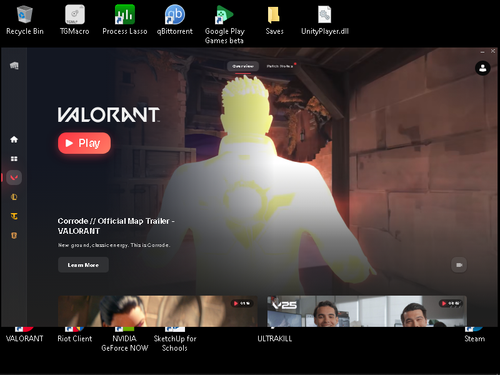This screenshot has width=500, height=375.
Task: Open the Saves folder on desktop
Action: coord(274,20)
